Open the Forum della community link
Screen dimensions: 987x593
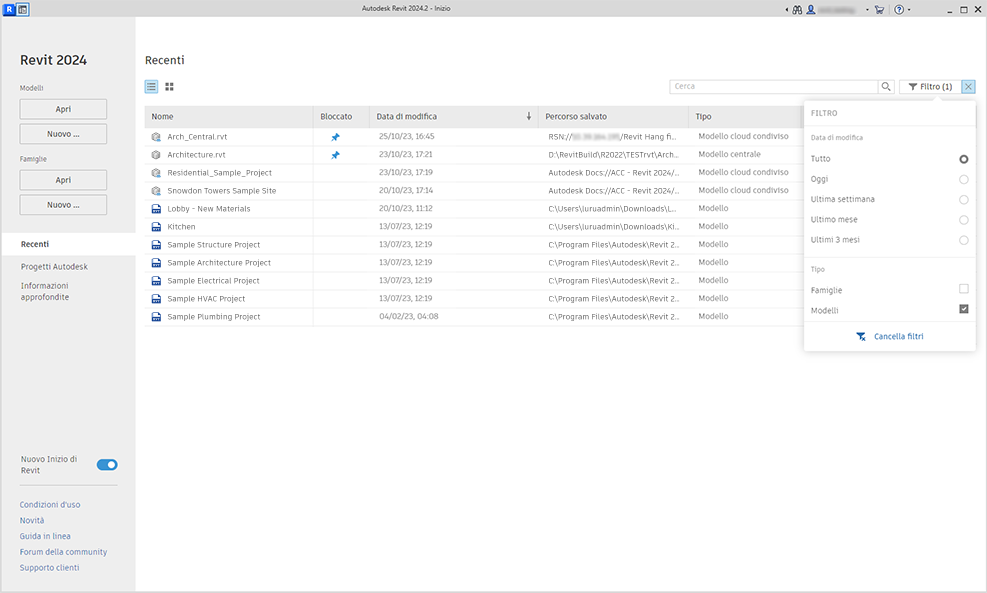point(63,552)
